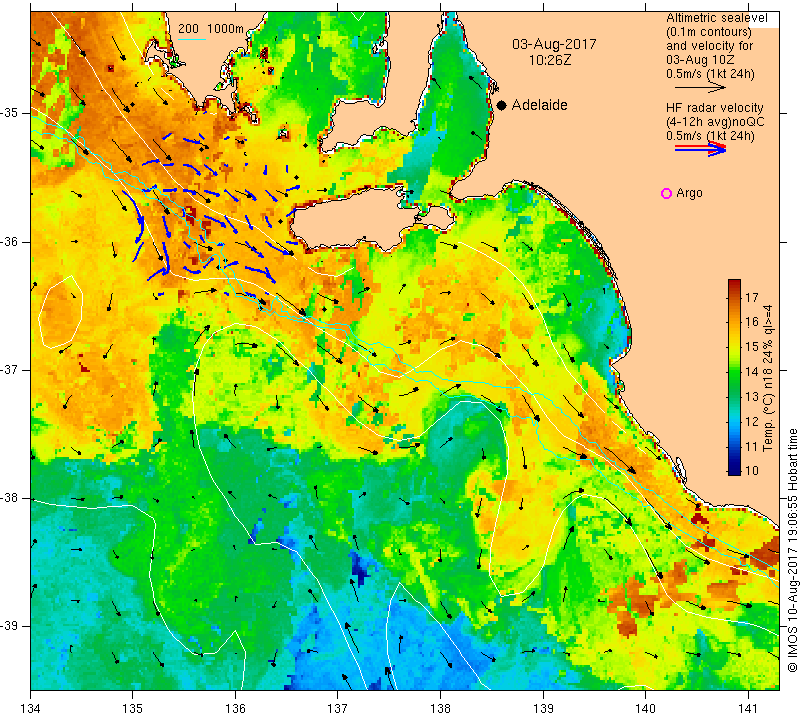The height and width of the screenshot is (720, 800).
Task: Click the 12 degree color bar label
Action: pyautogui.click(x=752, y=420)
